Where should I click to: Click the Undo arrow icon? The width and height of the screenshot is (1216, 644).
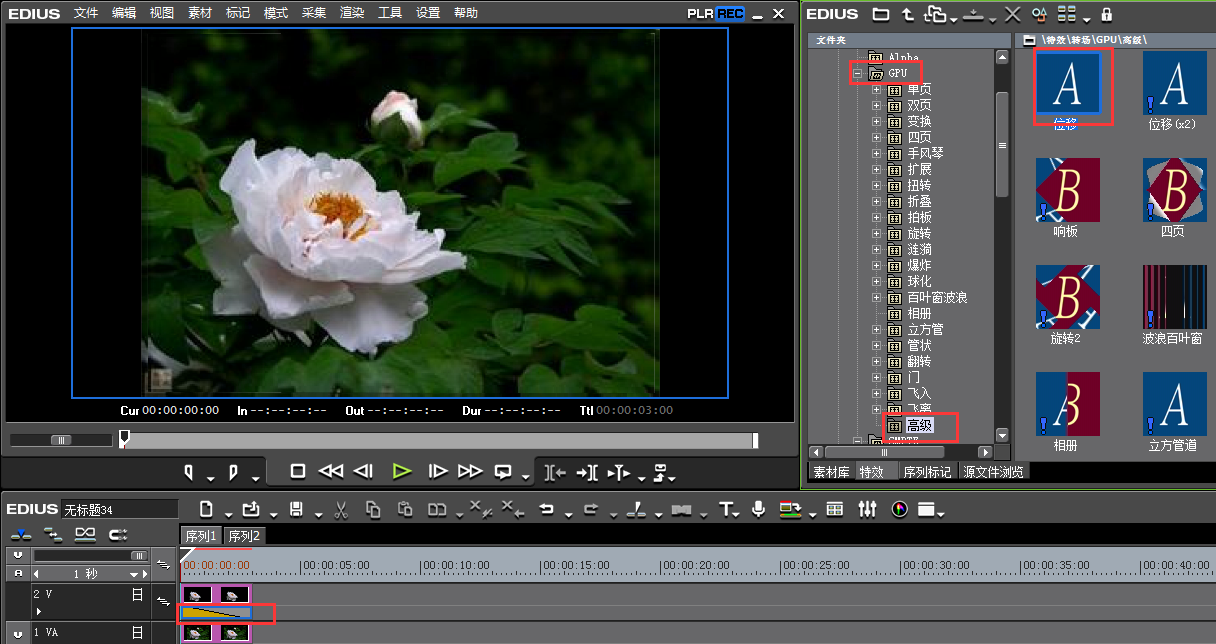point(546,510)
